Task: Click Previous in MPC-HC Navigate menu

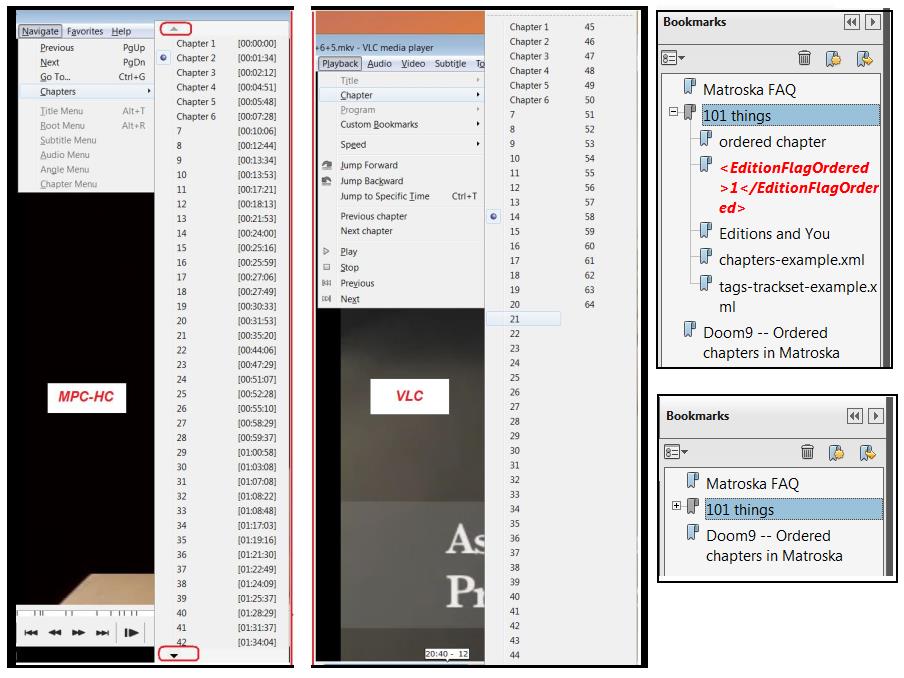Action: (x=86, y=48)
